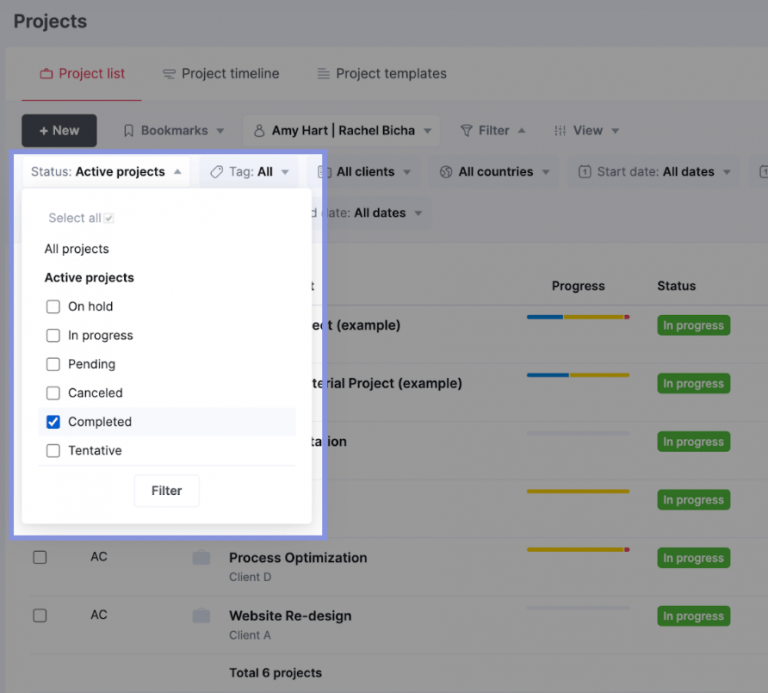Check the On hold status checkbox

click(54, 307)
